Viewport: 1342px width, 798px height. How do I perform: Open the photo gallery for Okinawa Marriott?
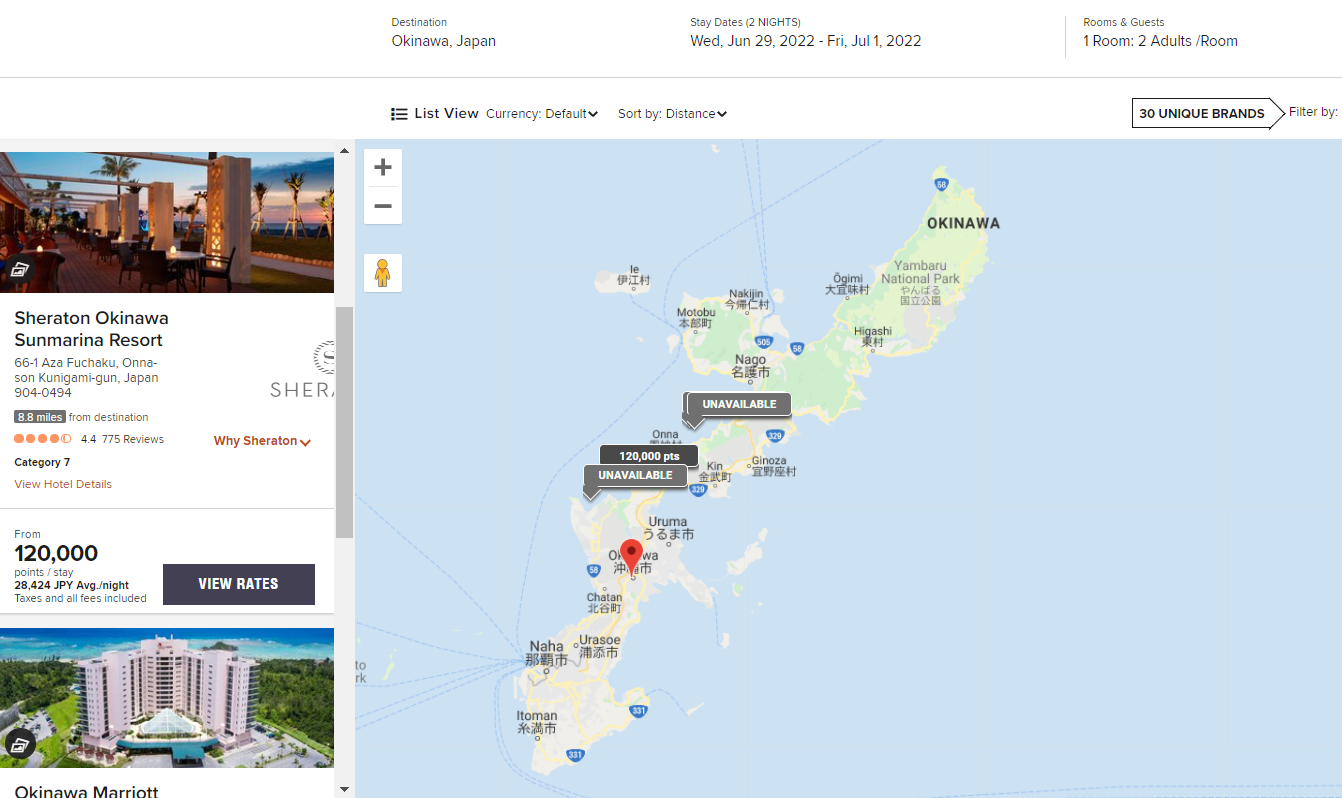click(20, 744)
